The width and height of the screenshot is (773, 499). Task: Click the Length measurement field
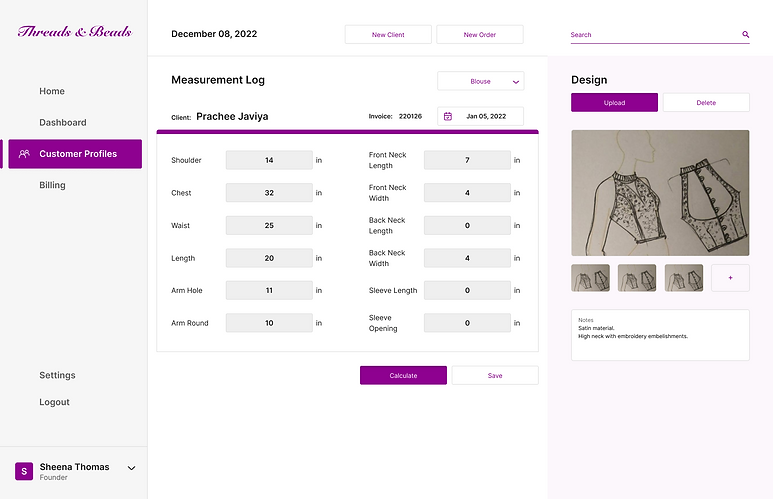pos(269,258)
